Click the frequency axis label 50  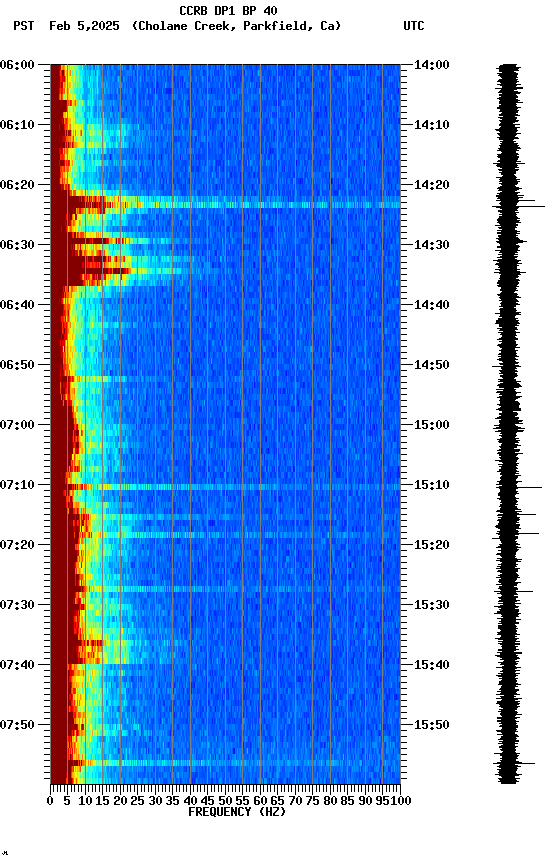[x=225, y=802]
